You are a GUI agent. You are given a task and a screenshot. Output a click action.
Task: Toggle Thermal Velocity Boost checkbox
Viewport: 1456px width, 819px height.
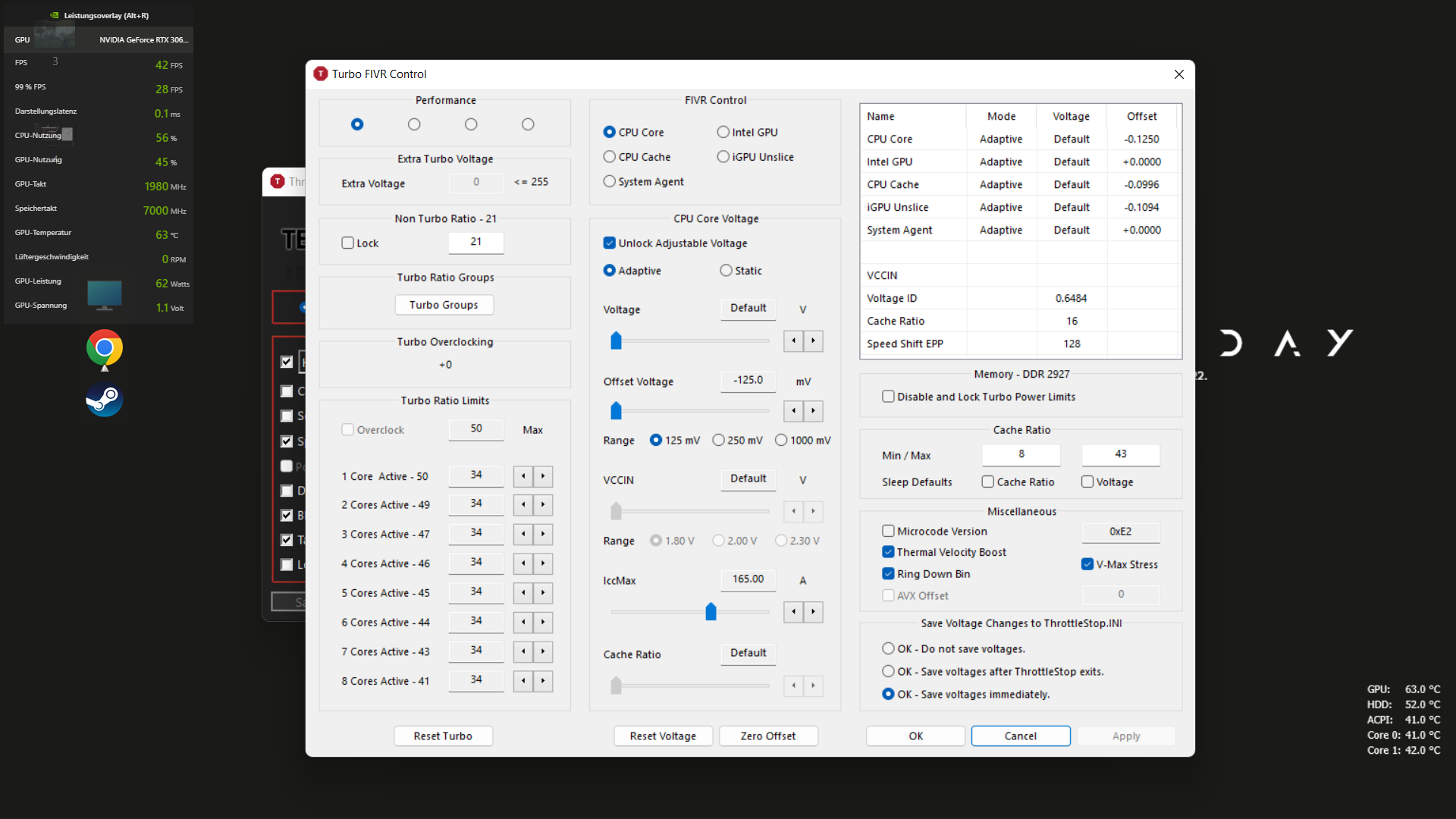pos(888,552)
